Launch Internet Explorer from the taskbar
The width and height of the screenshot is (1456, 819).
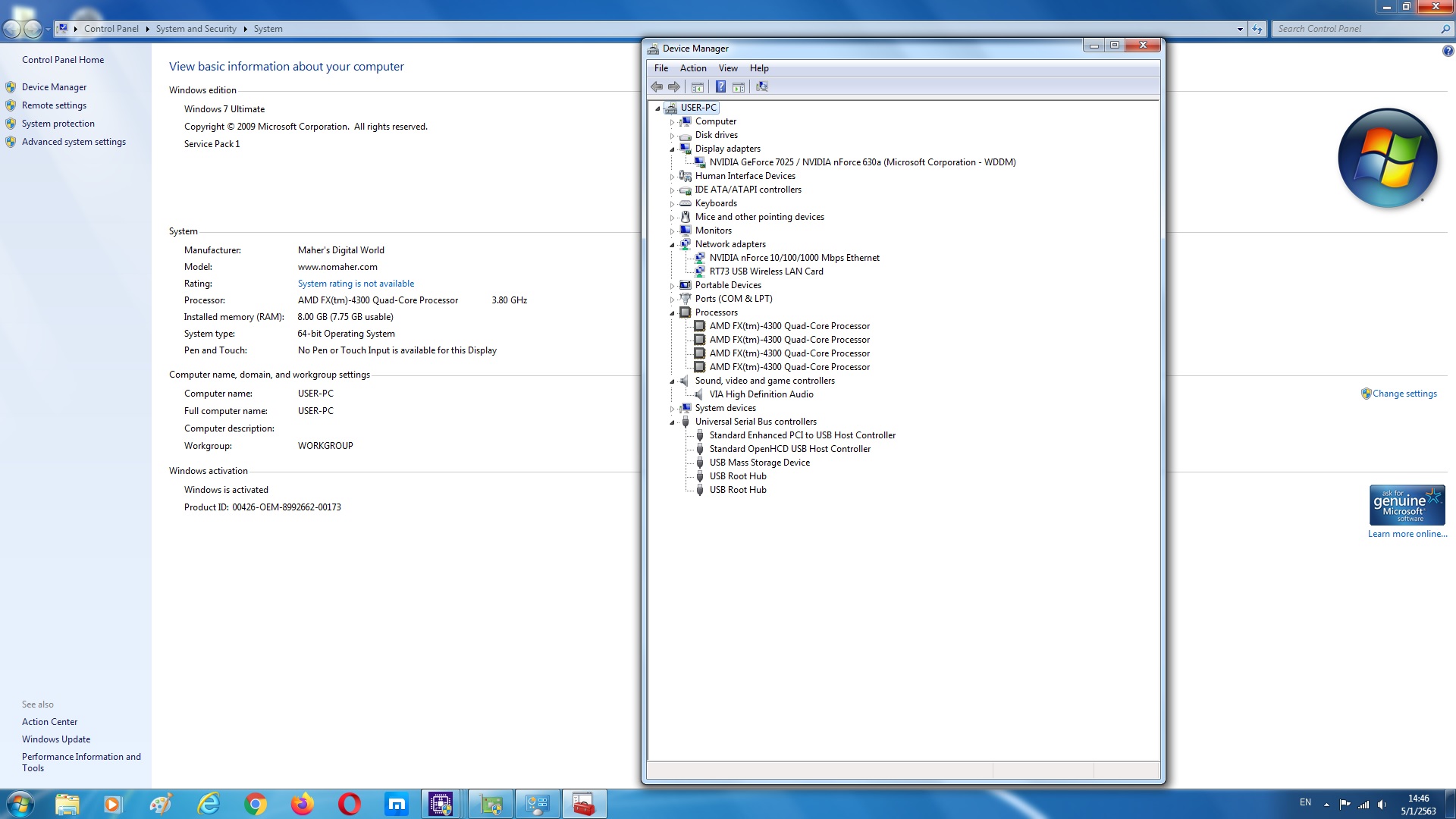[208, 804]
